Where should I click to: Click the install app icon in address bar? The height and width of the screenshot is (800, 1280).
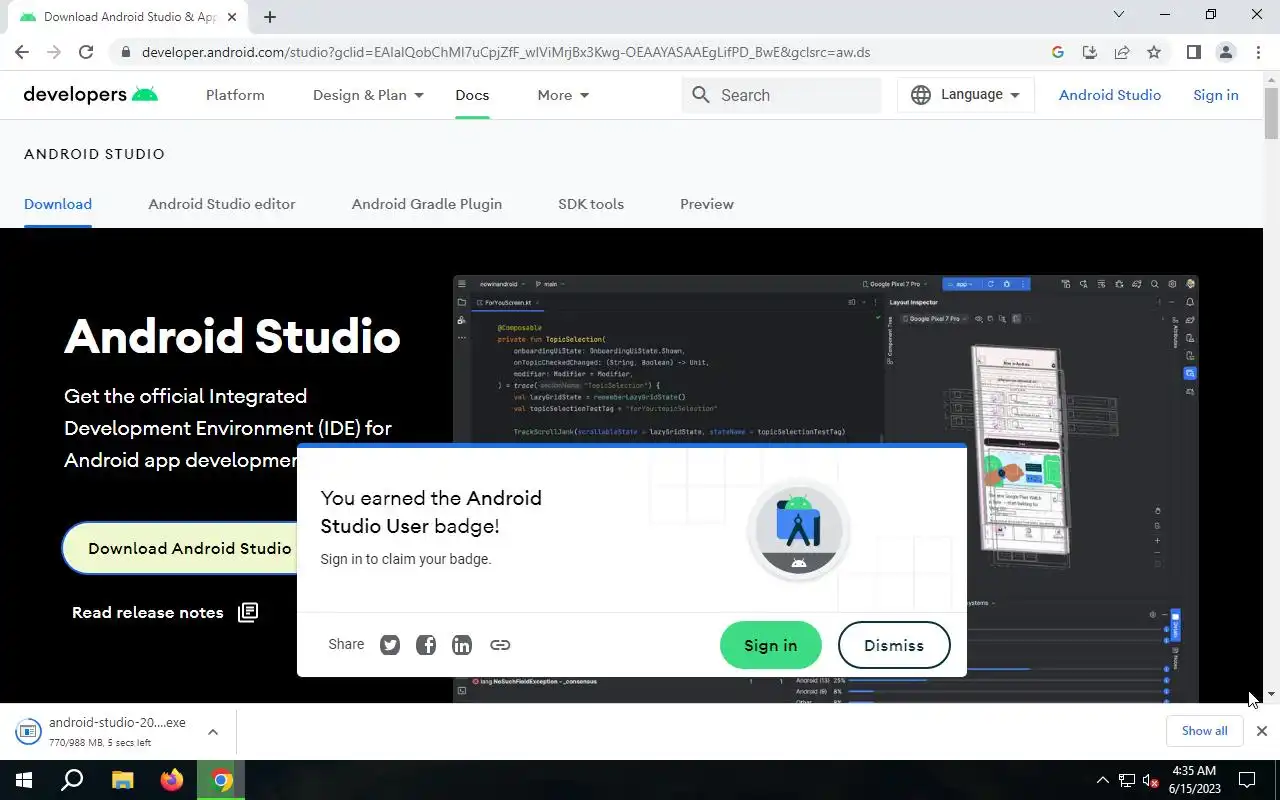(x=1090, y=52)
